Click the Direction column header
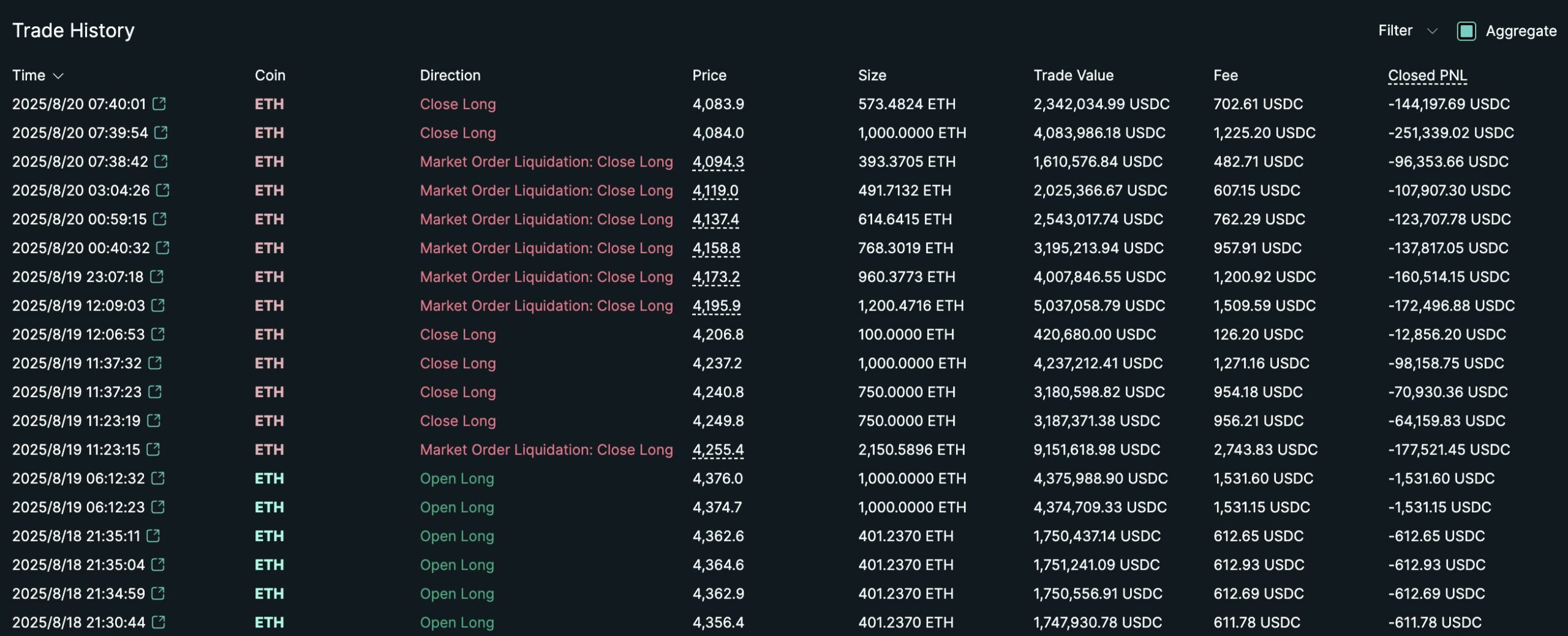Image resolution: width=1568 pixels, height=636 pixels. click(450, 75)
